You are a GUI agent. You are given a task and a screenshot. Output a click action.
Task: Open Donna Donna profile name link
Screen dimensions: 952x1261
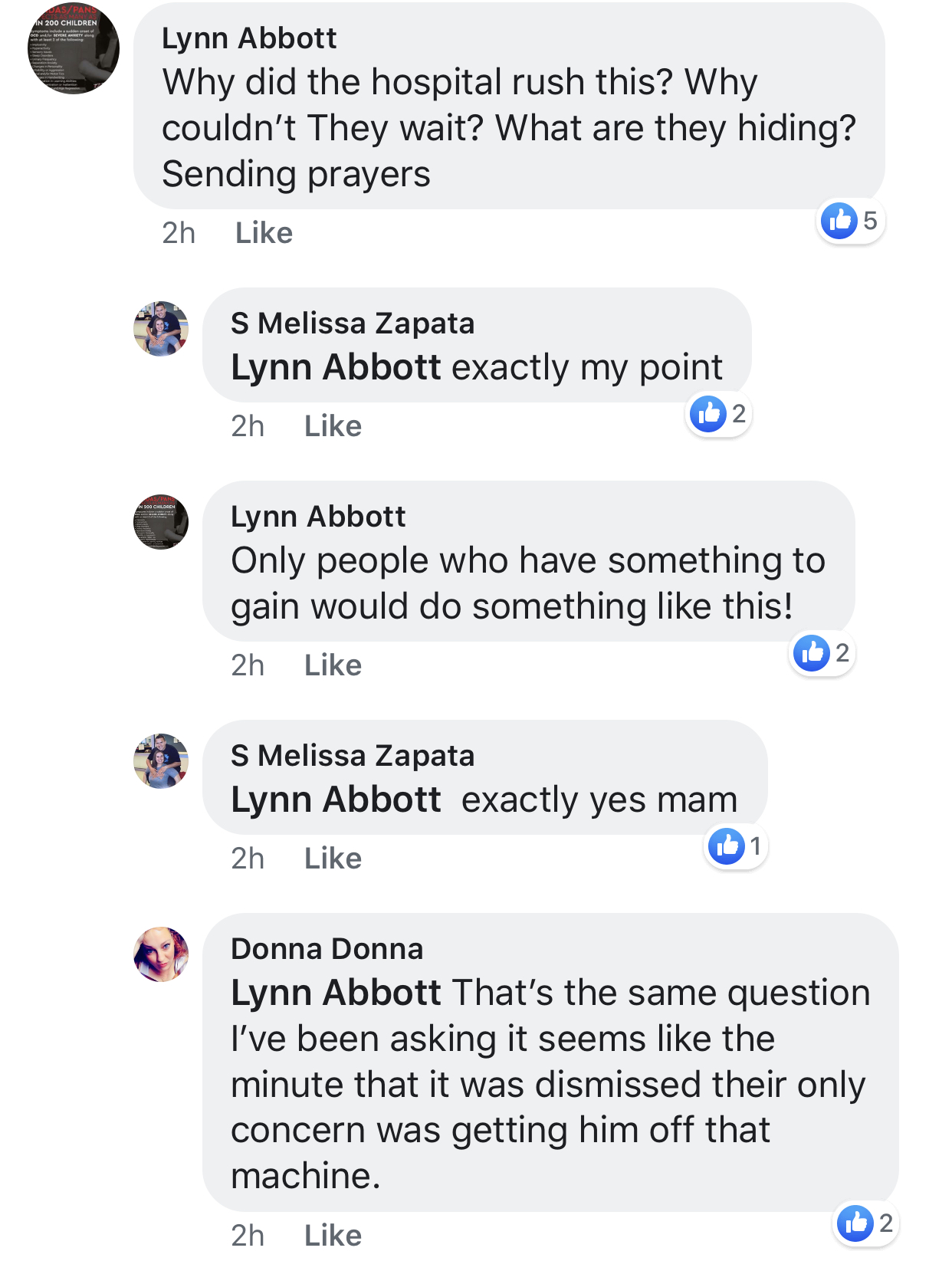(x=327, y=949)
